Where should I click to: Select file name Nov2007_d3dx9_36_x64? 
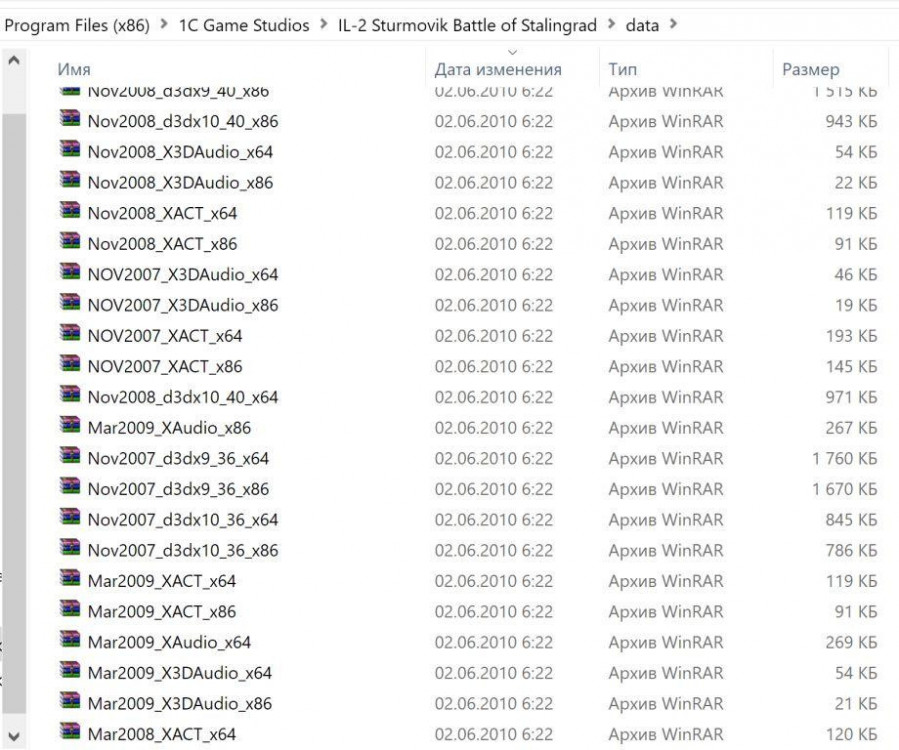pyautogui.click(x=178, y=459)
